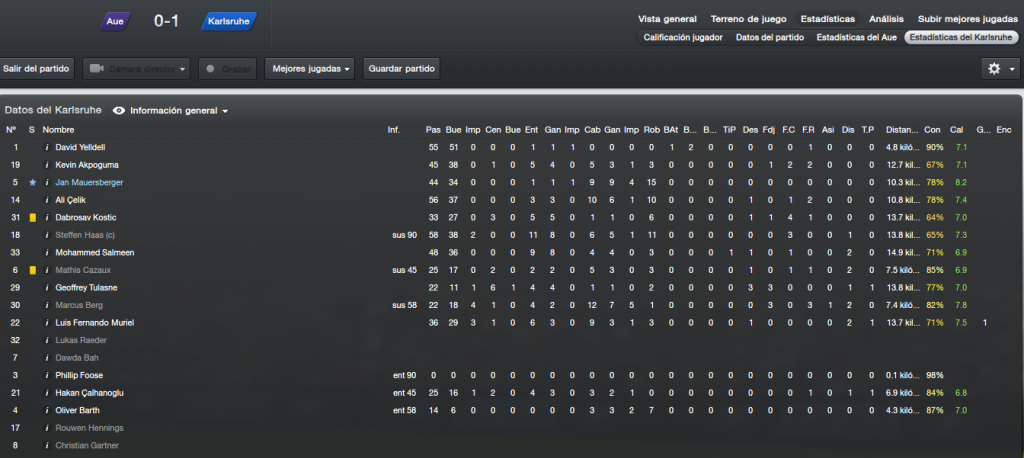The height and width of the screenshot is (458, 1024).
Task: Click the Salir del partido button
Action: [x=36, y=69]
